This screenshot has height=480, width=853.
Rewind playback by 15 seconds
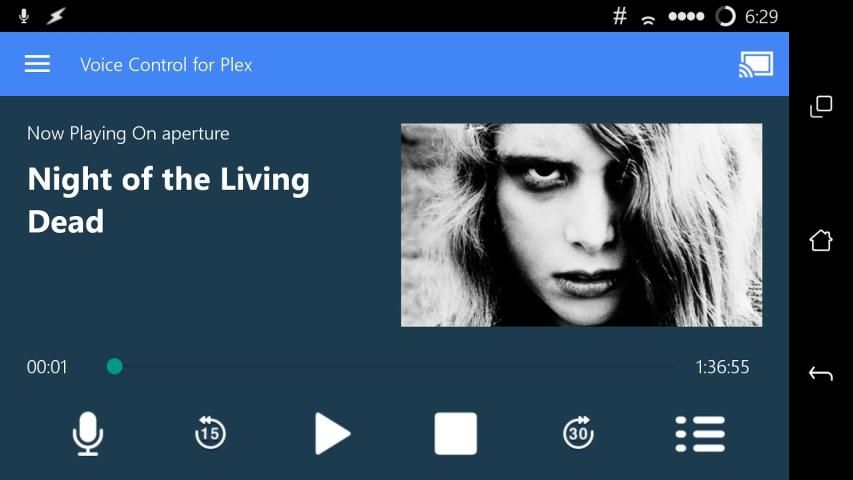pos(210,434)
